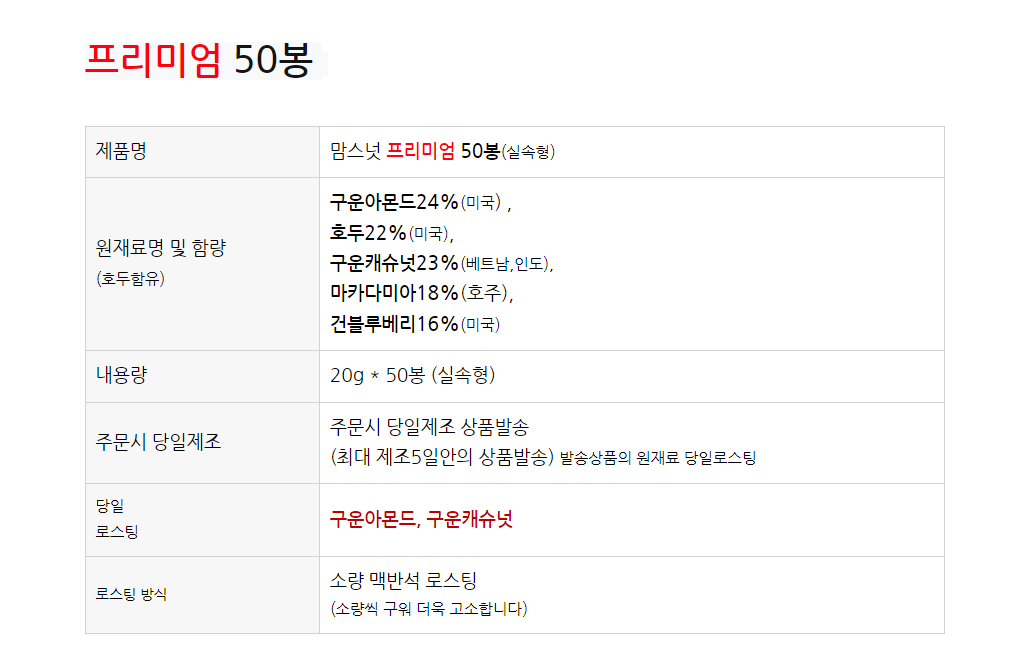1031x671 pixels.
Task: Click product name 맘스넛 프리미엄 50봉
Action: point(442,152)
